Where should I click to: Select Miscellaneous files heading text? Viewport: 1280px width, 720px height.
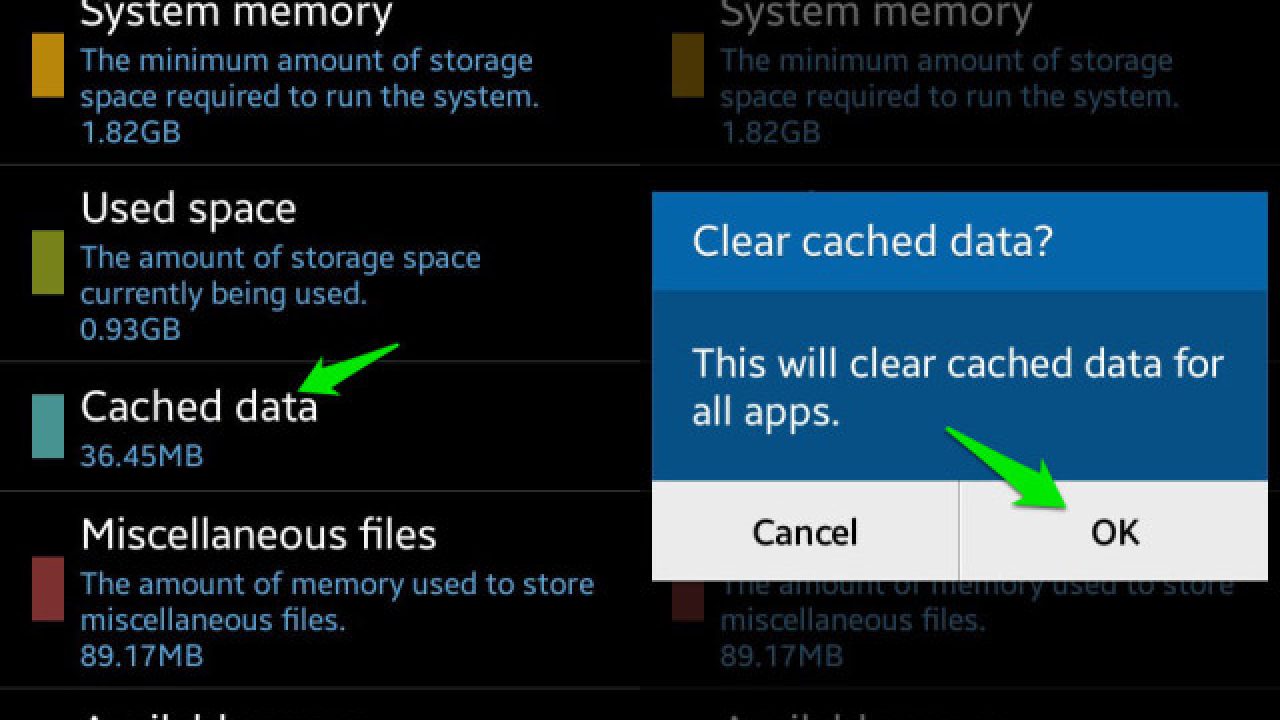(x=258, y=534)
